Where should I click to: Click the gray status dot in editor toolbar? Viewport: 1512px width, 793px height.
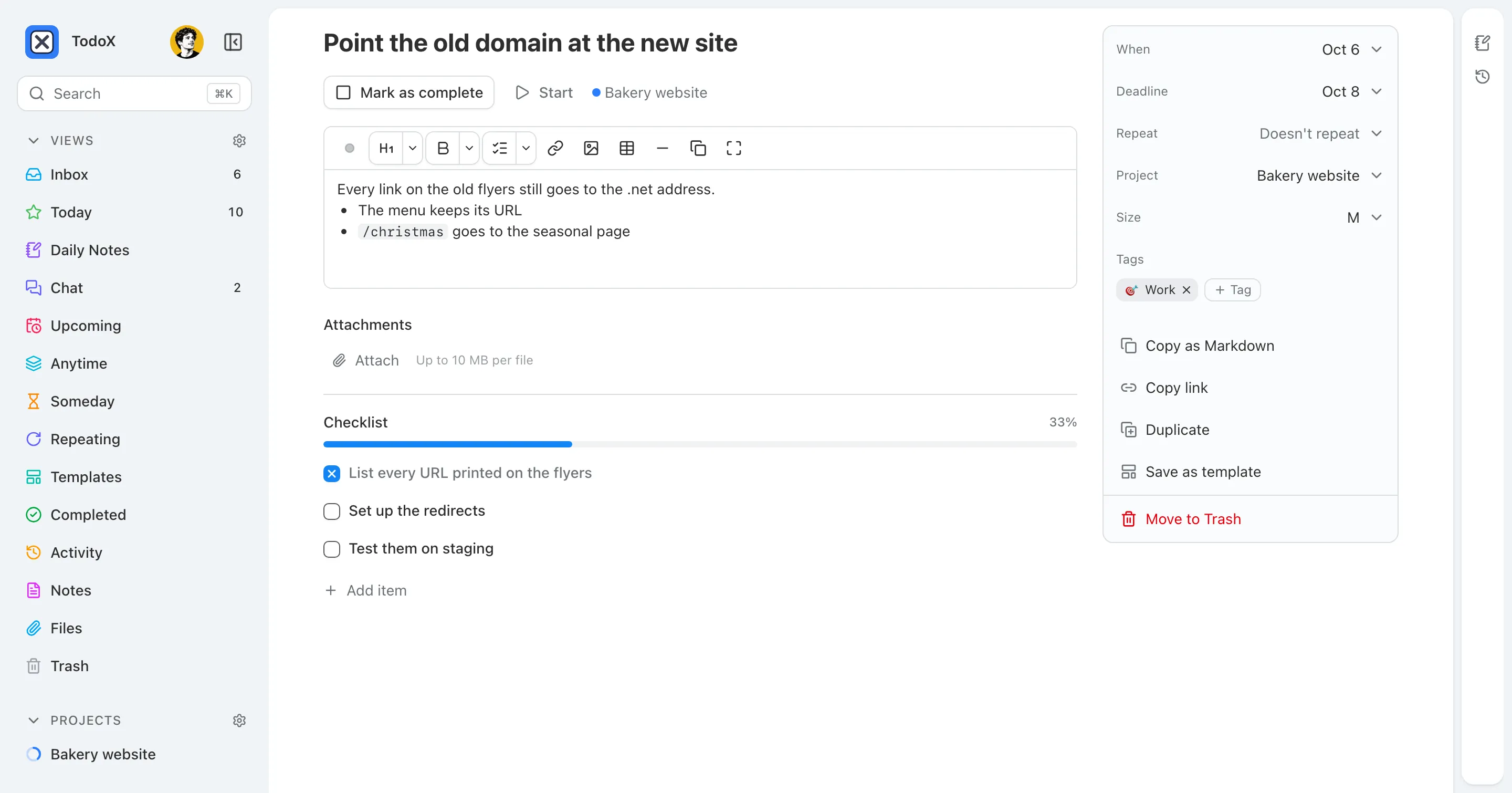(349, 148)
